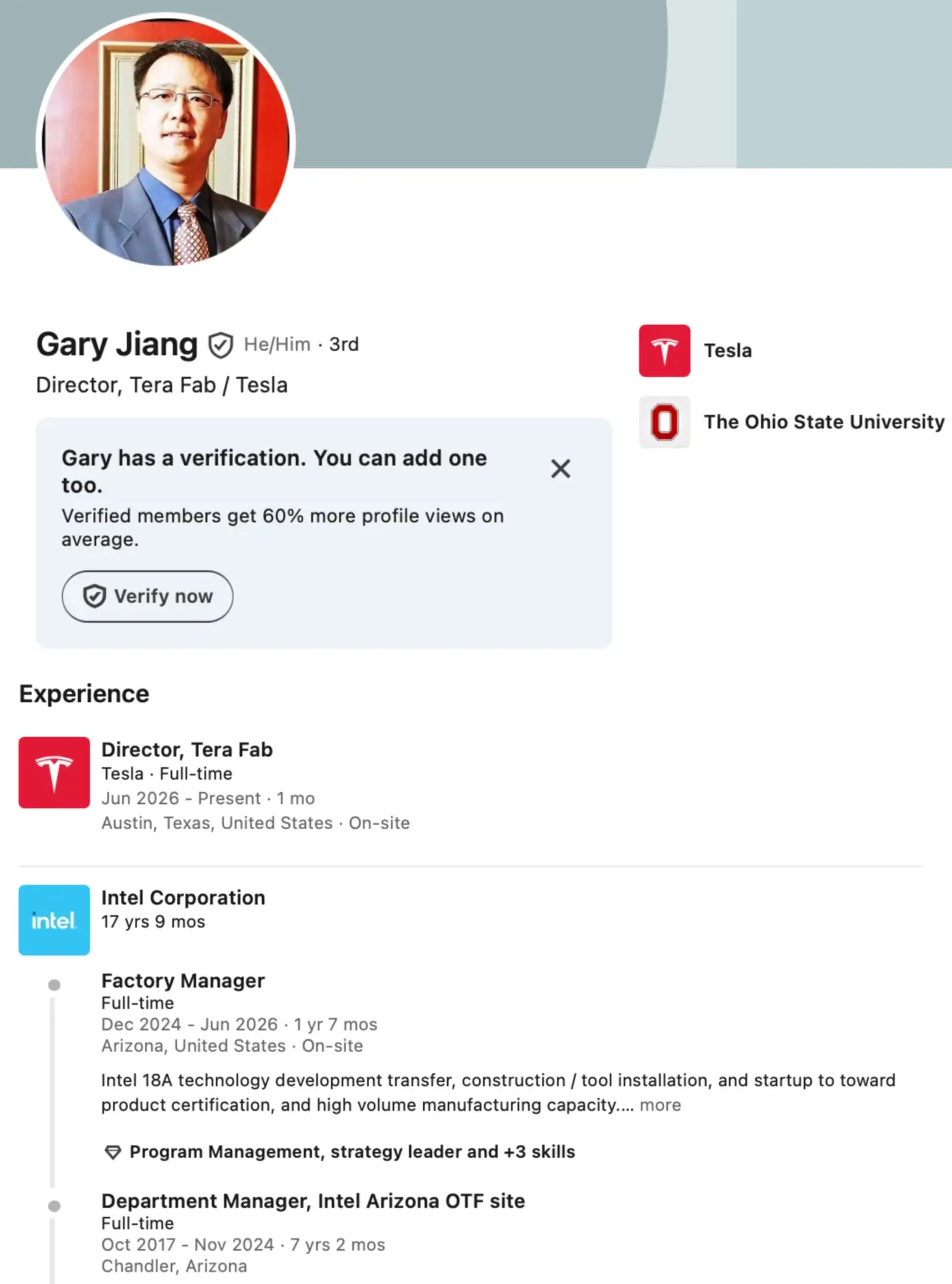Click the verification shield badge beside the name
952x1284 pixels.
tap(221, 345)
